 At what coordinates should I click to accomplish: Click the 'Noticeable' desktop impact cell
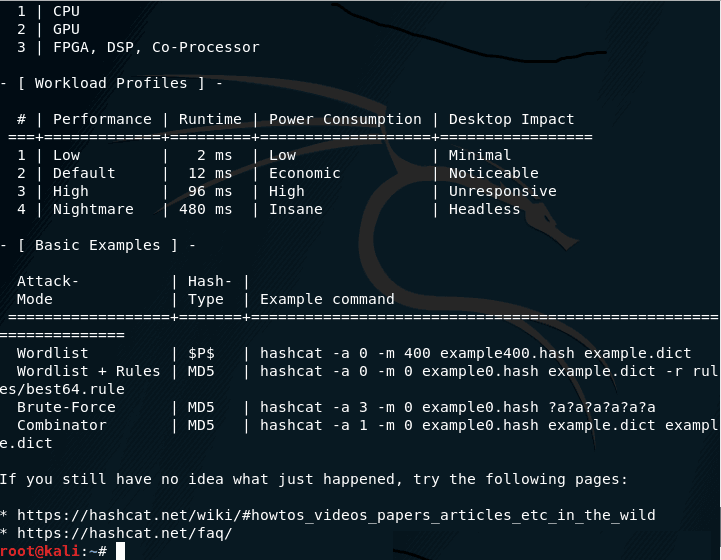493,173
